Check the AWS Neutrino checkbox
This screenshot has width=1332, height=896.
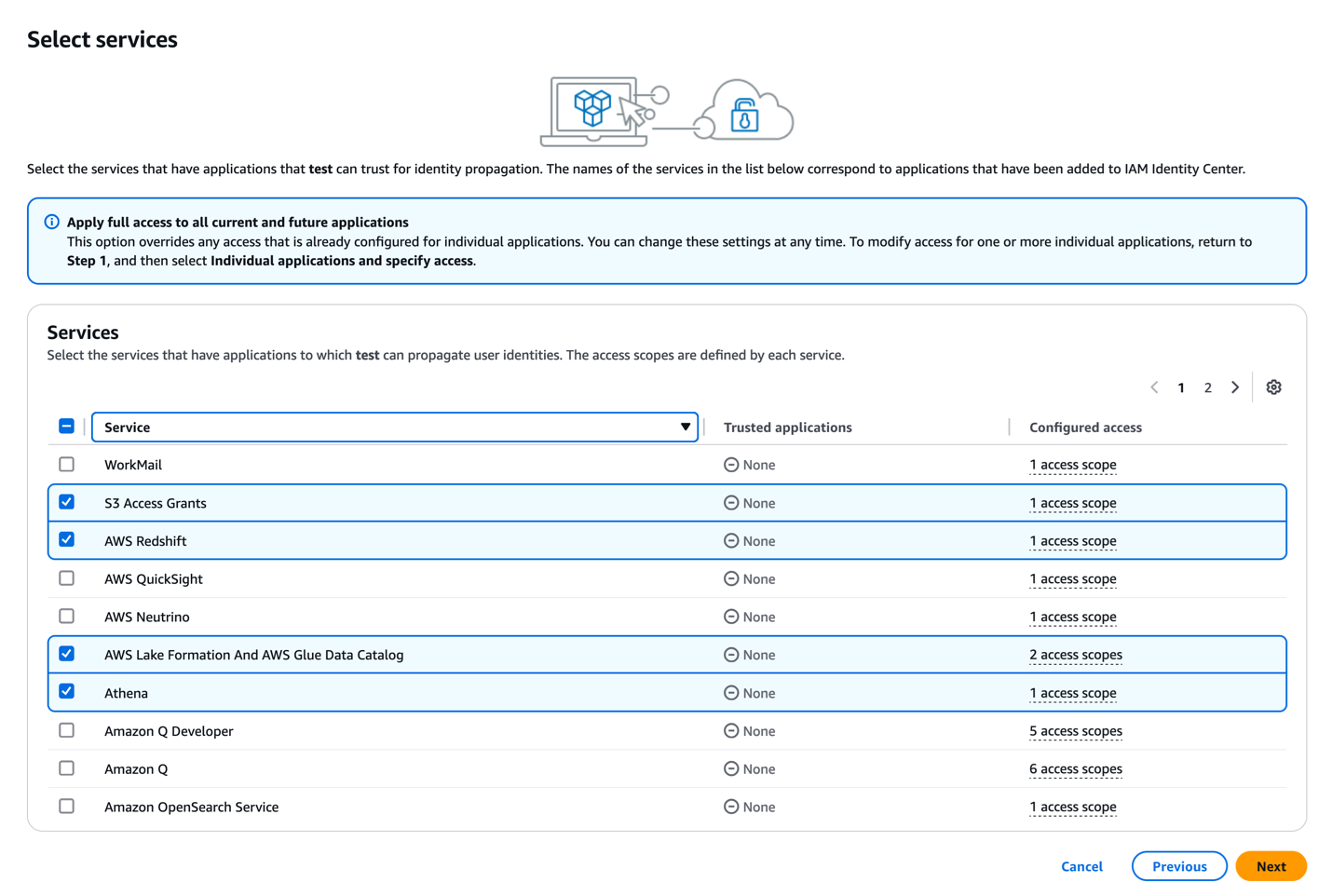point(66,616)
